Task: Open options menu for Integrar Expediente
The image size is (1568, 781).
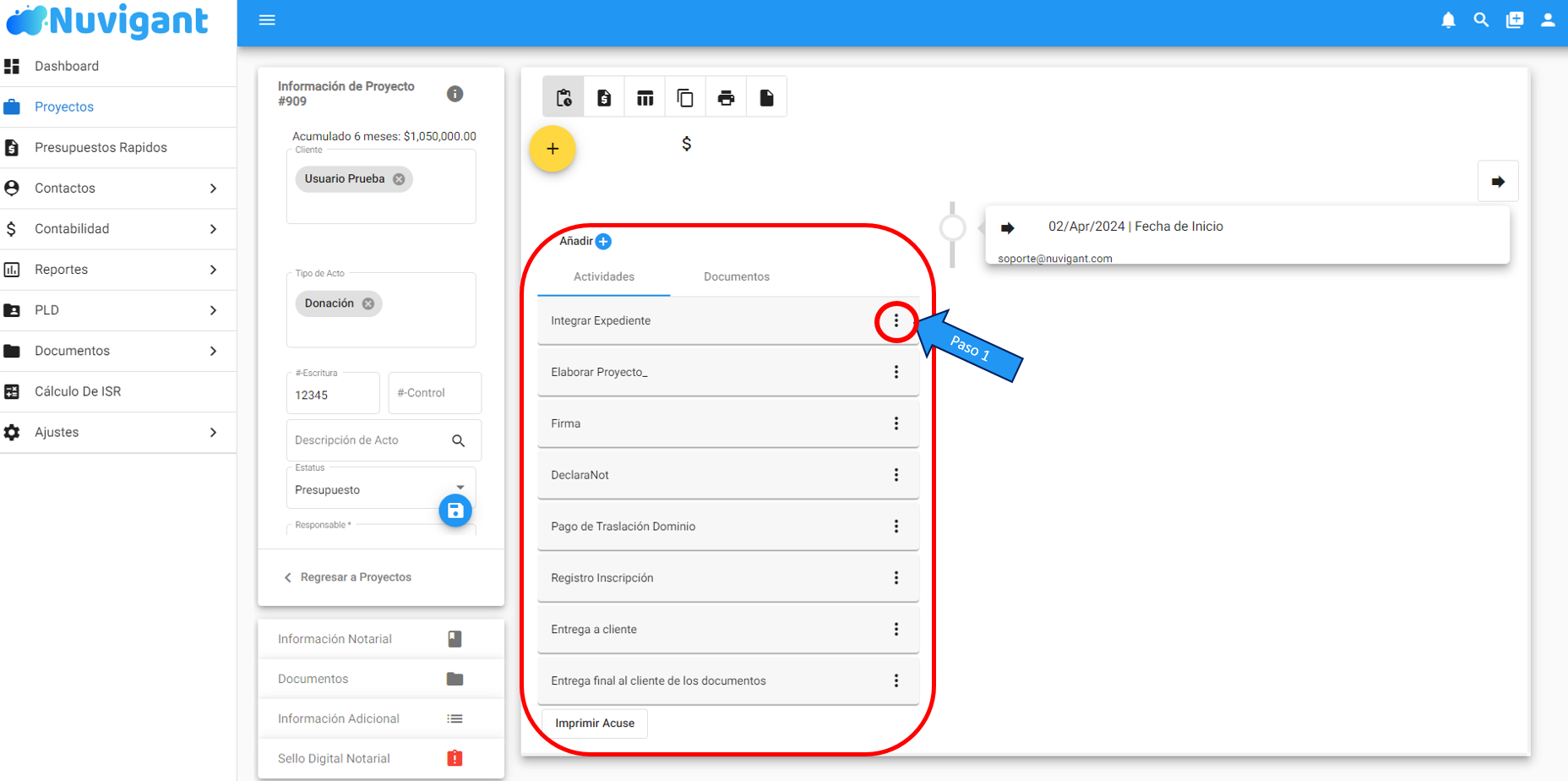Action: pos(896,321)
